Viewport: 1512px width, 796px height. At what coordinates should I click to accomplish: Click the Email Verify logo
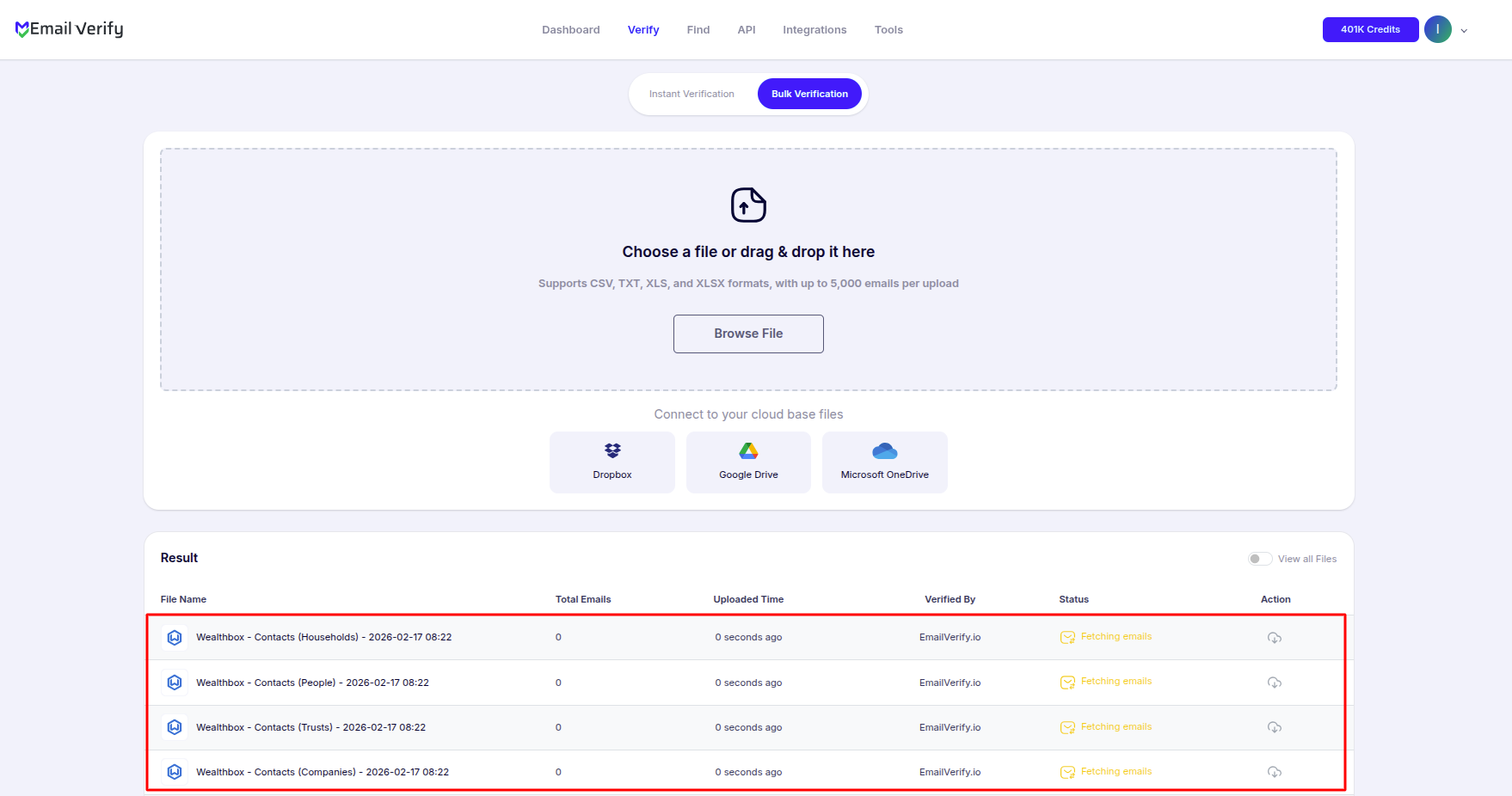point(70,29)
